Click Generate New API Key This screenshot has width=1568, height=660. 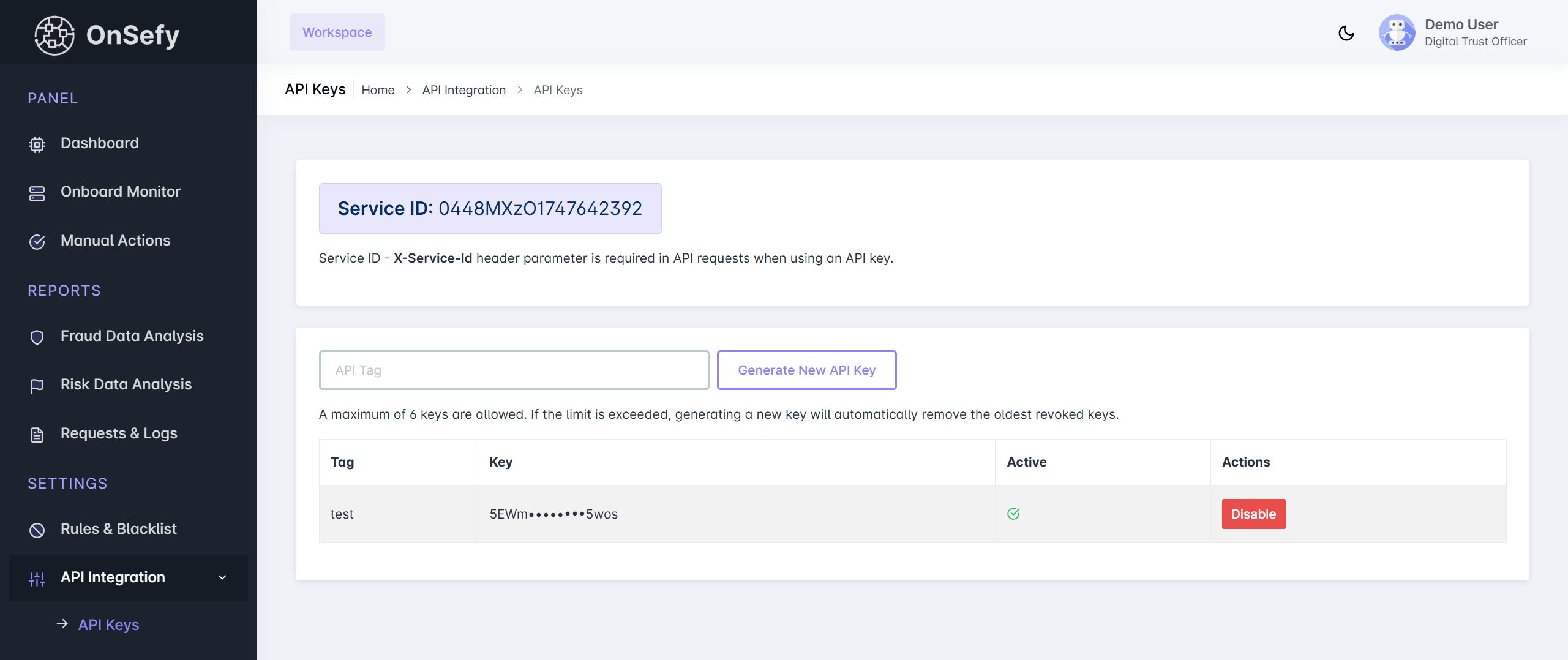click(x=806, y=370)
